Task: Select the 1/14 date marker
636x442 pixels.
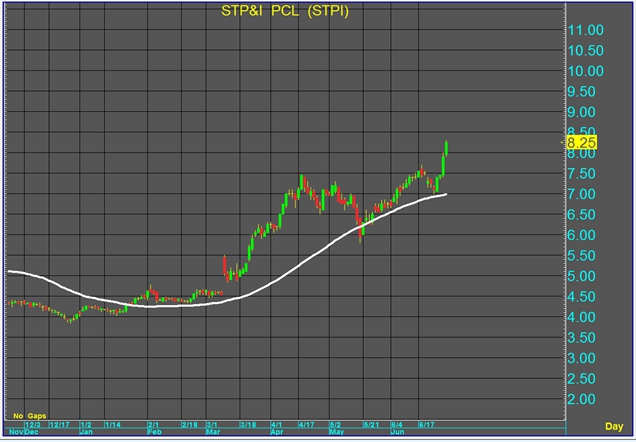Action: (113, 425)
